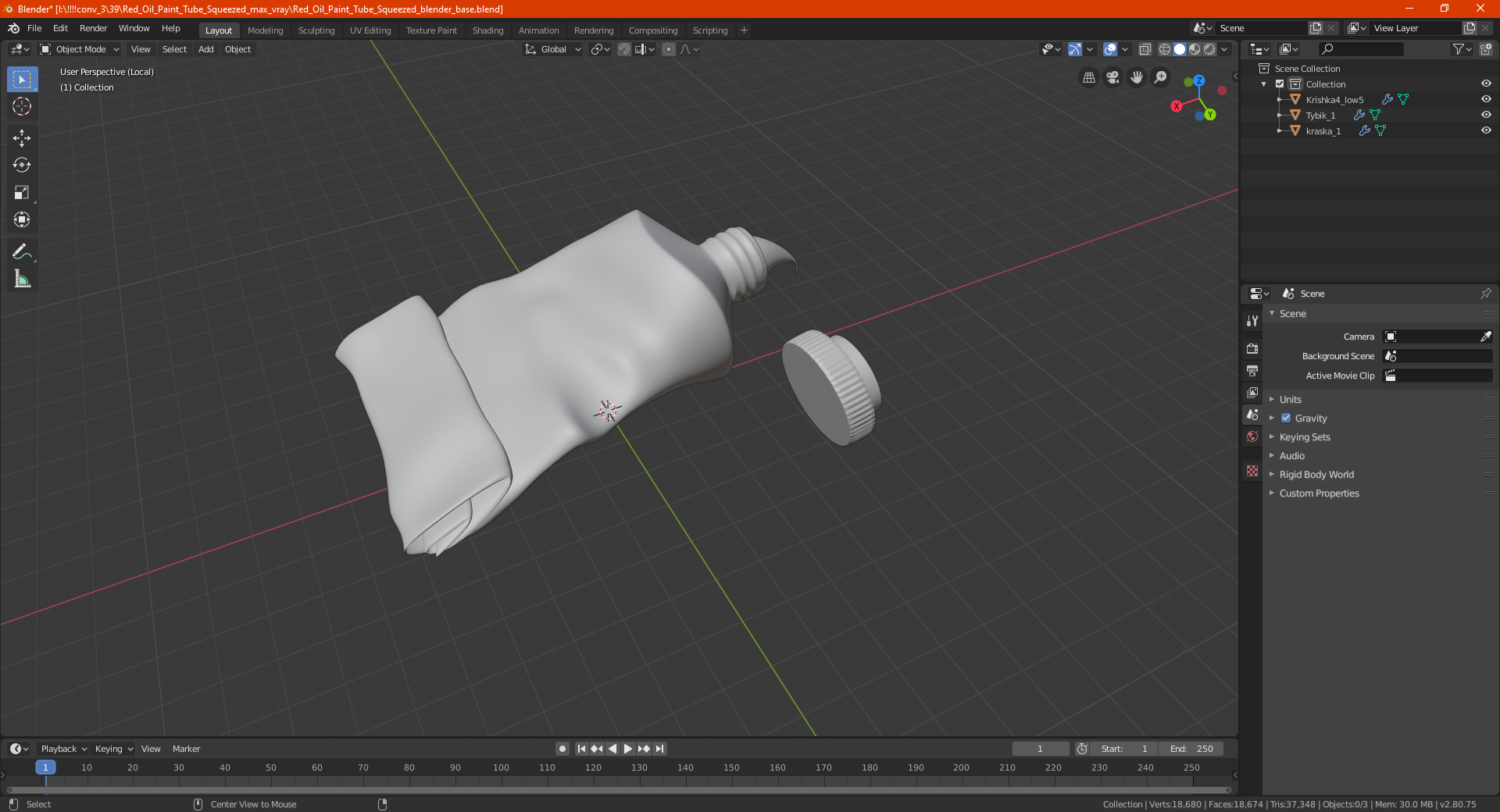The height and width of the screenshot is (812, 1500).
Task: Activate the Rotate tool
Action: point(22,165)
